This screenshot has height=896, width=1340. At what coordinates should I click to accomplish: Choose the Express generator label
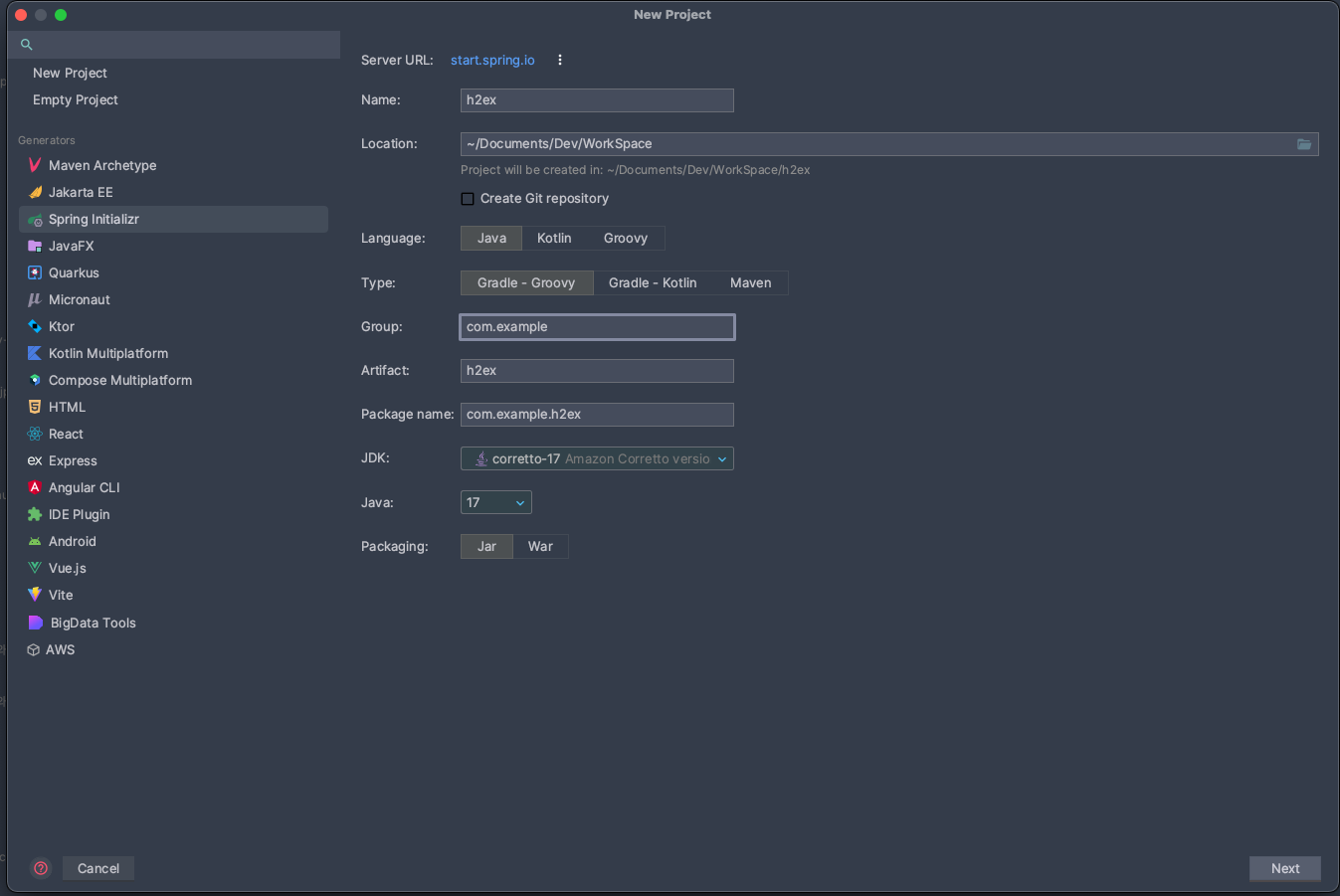click(73, 460)
